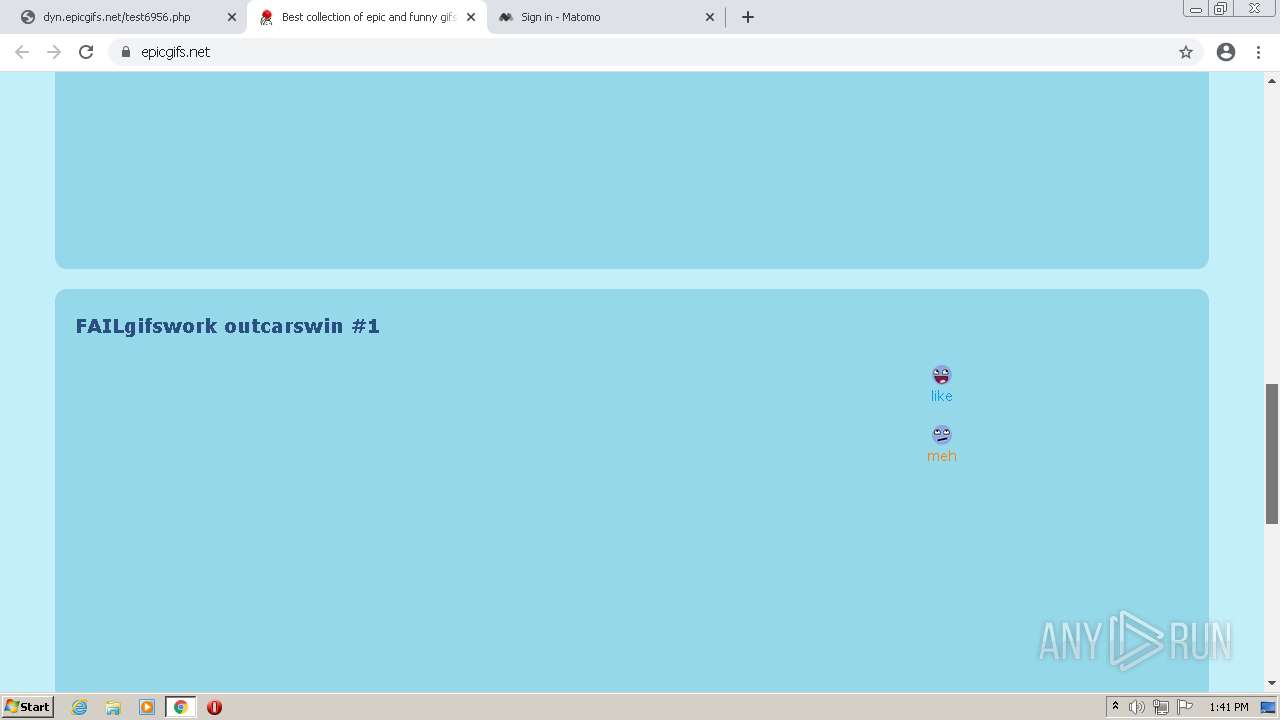The width and height of the screenshot is (1280, 720).
Task: Click the bored face meh icon
Action: pos(941,435)
